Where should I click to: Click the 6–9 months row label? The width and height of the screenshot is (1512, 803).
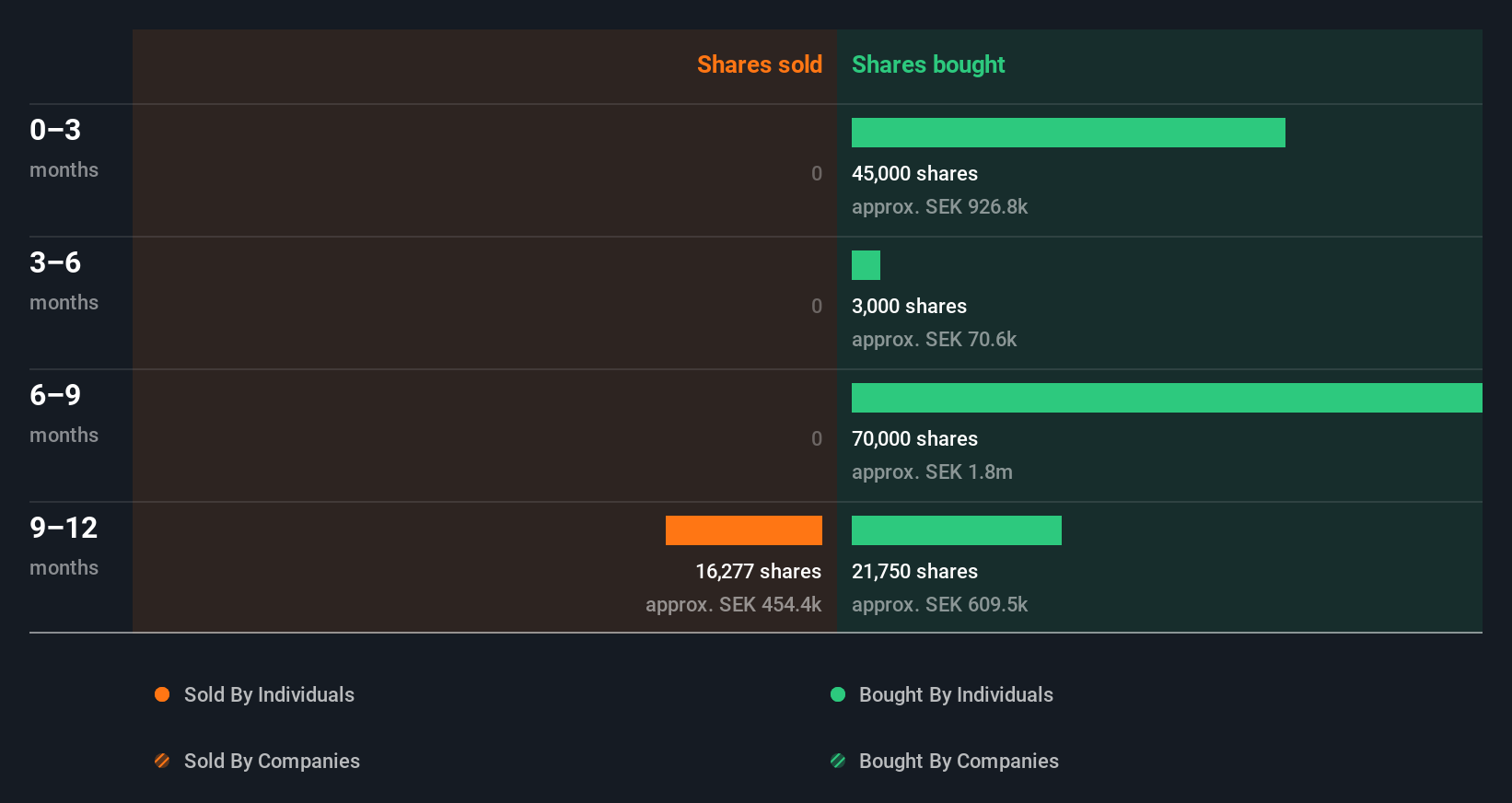pos(64,413)
